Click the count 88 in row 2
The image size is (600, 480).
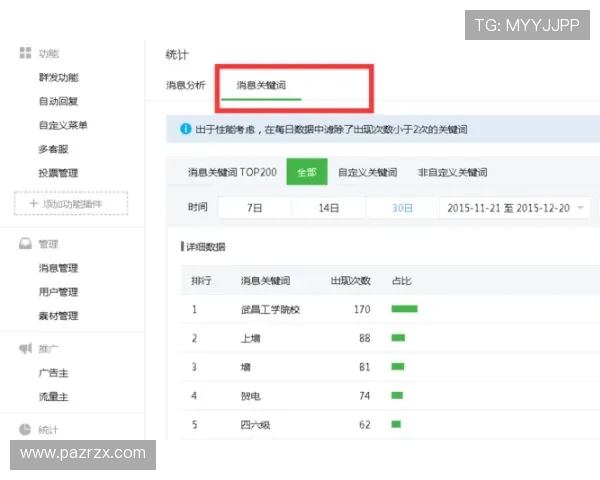(x=365, y=338)
